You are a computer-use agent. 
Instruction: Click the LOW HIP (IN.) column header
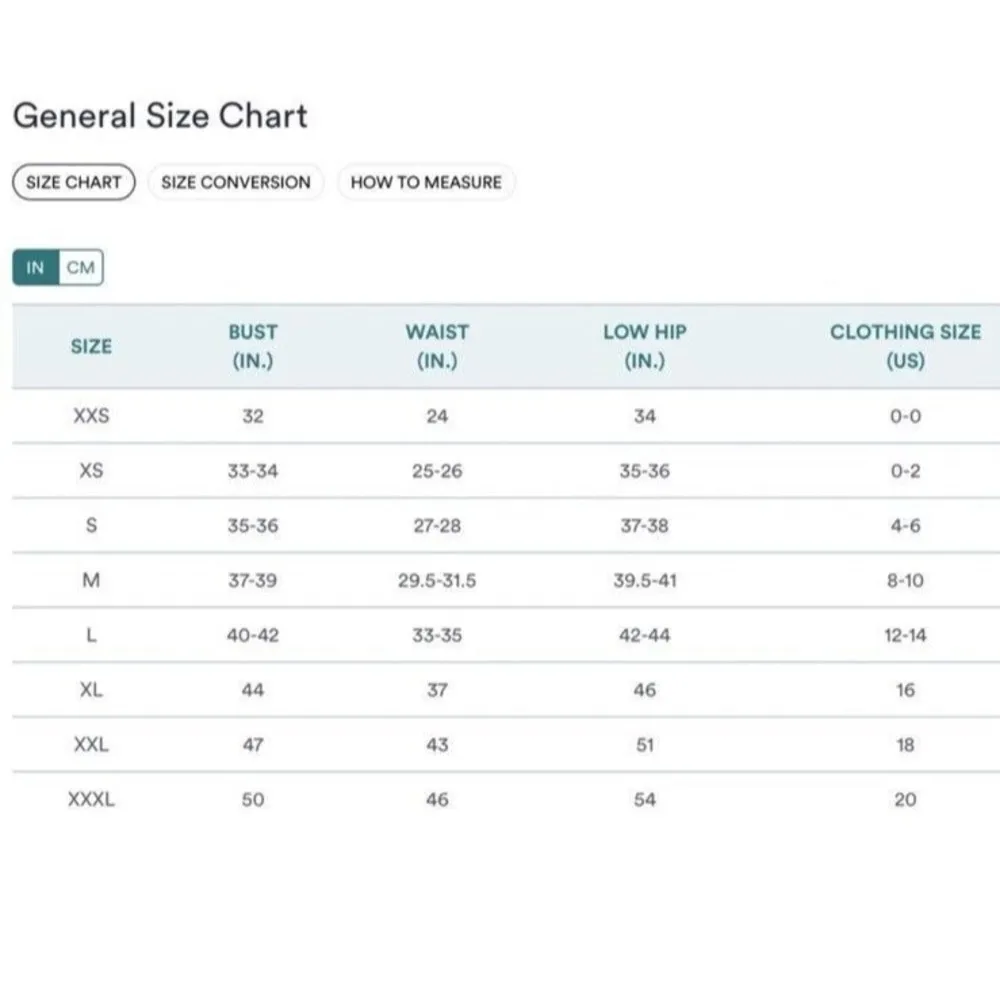point(645,346)
